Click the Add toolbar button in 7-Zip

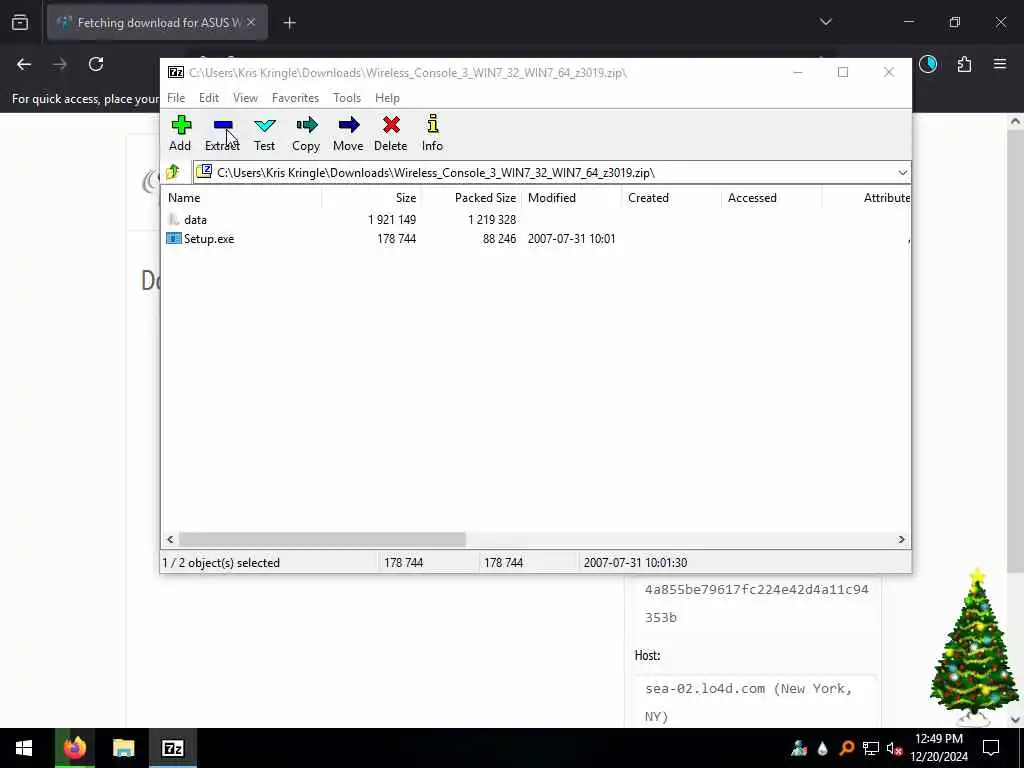[180, 133]
